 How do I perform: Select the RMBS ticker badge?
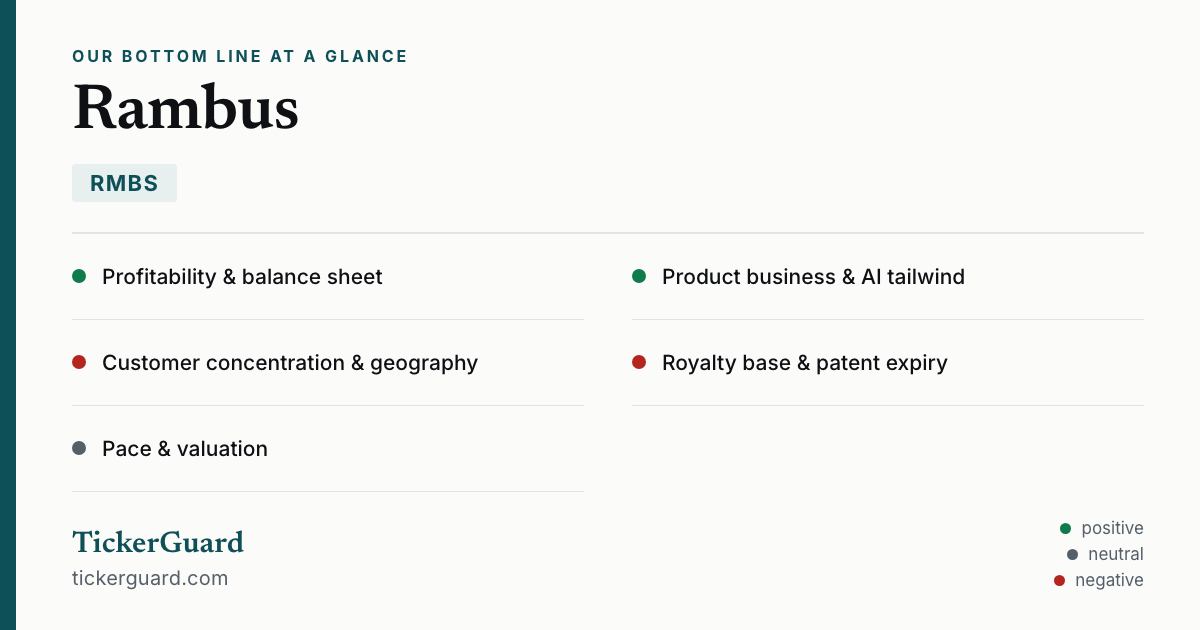point(124,183)
